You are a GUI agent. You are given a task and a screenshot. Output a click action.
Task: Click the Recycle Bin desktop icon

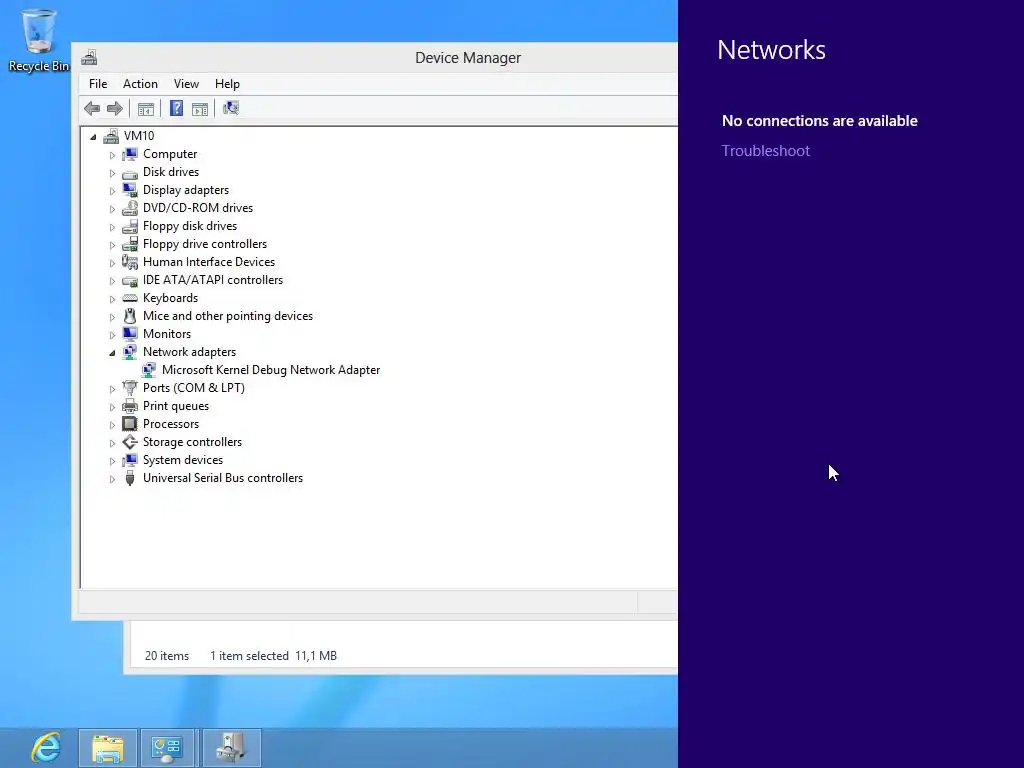pos(39,40)
